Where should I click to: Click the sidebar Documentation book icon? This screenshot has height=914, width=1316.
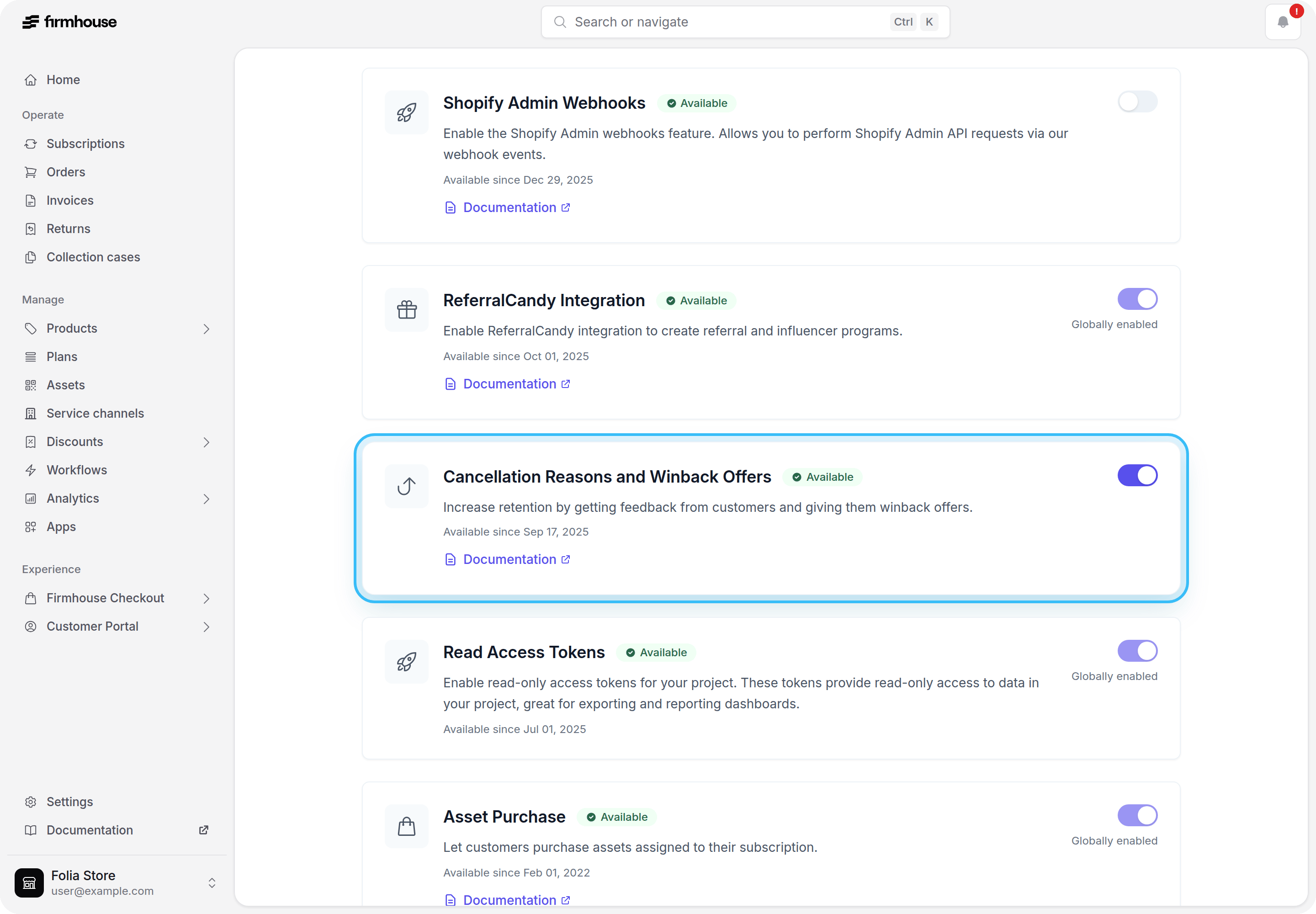point(31,830)
